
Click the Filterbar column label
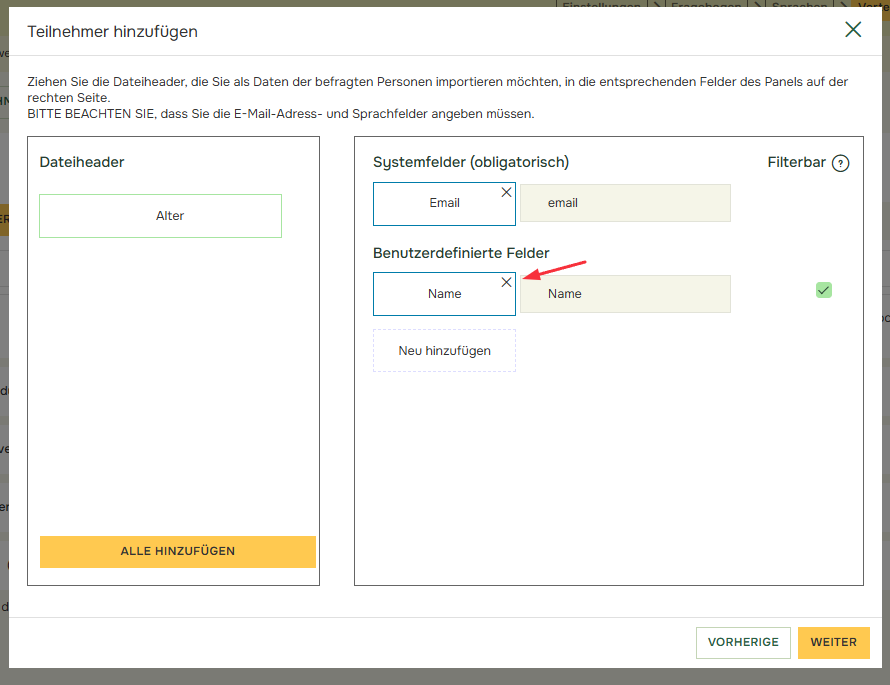click(x=796, y=163)
